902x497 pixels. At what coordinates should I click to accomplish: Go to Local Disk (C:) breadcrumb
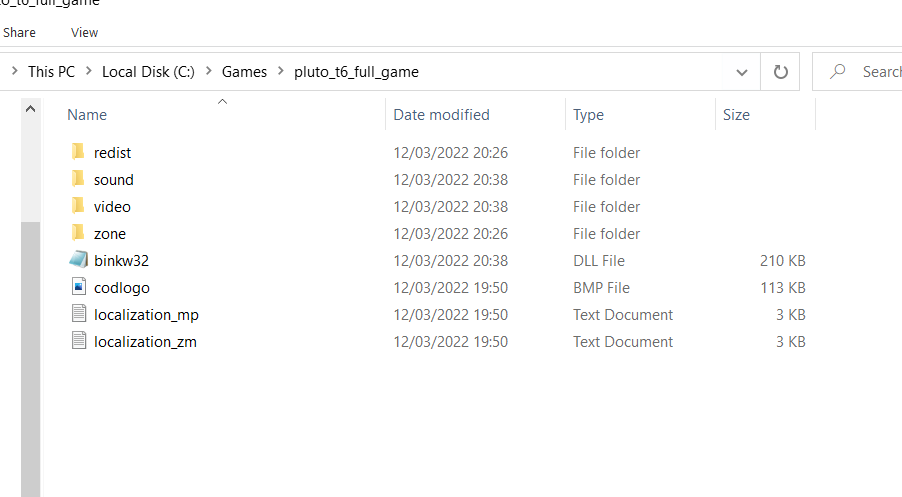148,72
